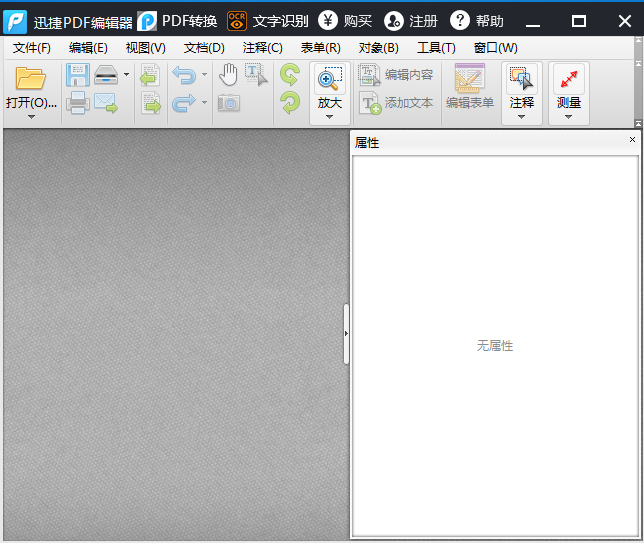Click the undo arrow icon
644x543 pixels.
183,75
